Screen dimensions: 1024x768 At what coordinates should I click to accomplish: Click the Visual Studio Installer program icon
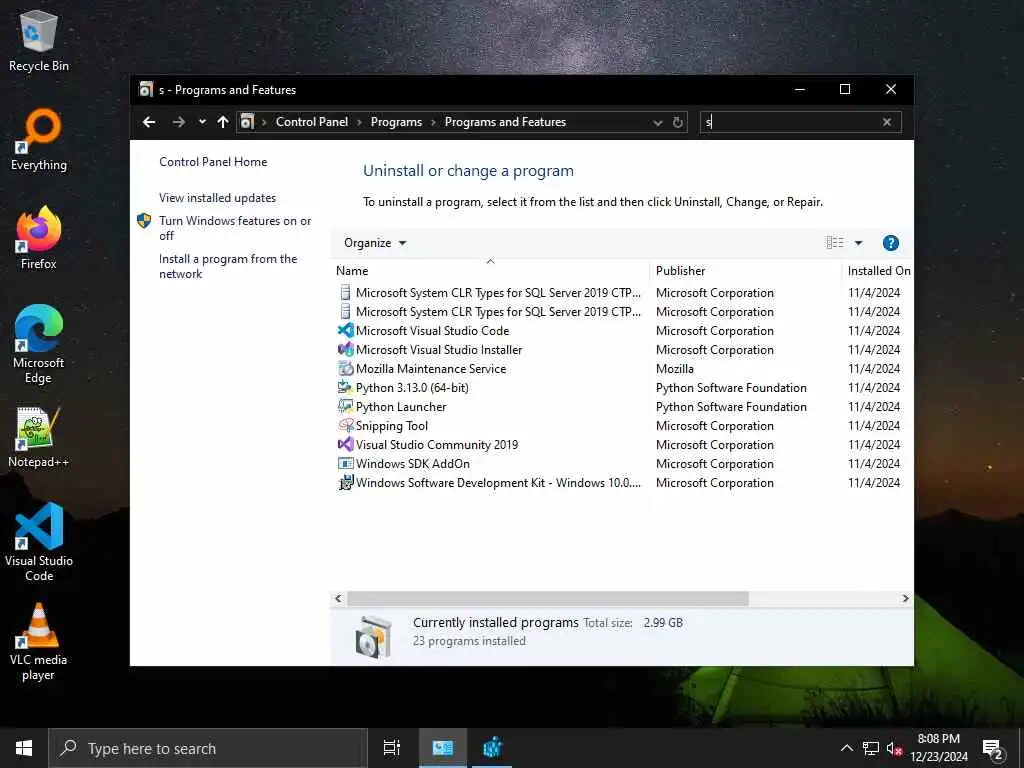coord(345,349)
